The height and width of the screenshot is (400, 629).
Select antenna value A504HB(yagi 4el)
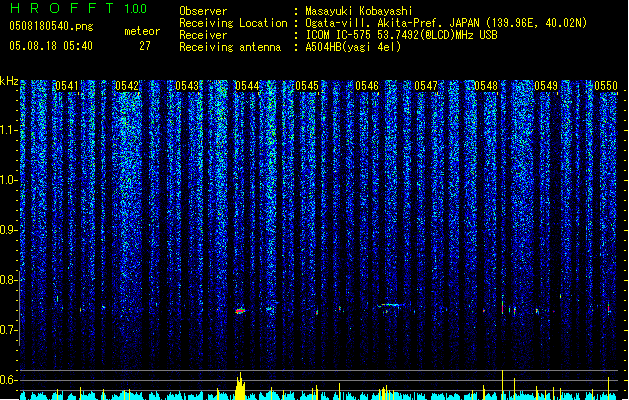coord(353,47)
